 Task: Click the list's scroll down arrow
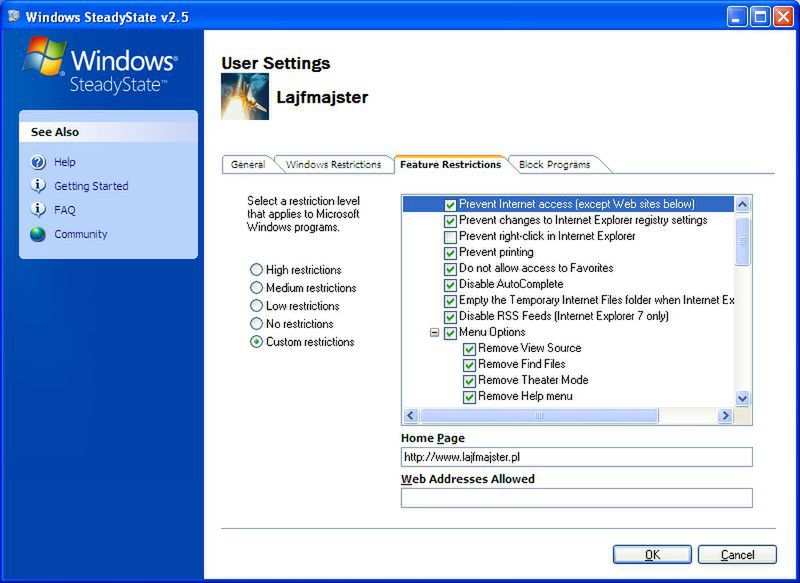pos(742,398)
